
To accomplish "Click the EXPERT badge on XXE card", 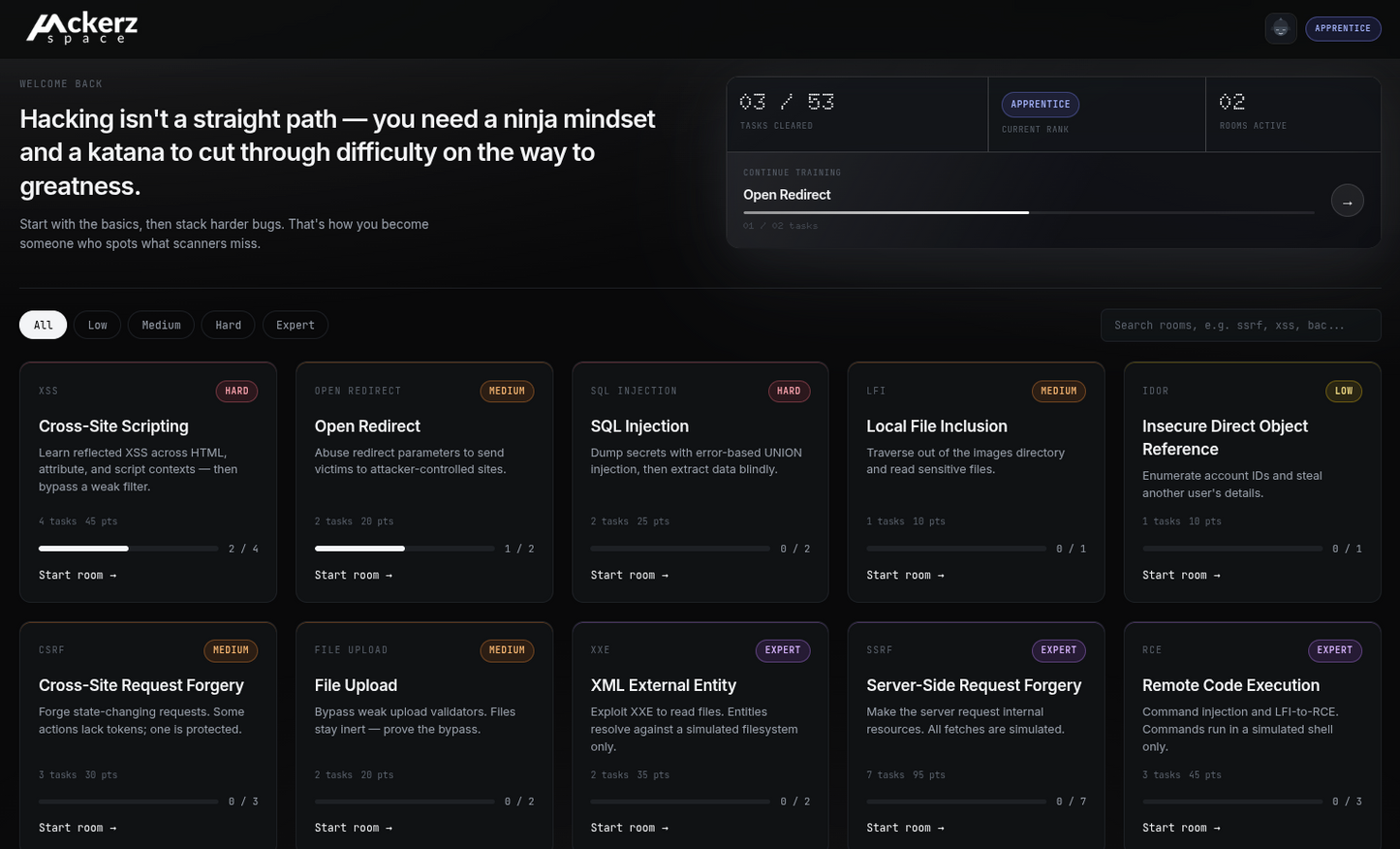I will (783, 650).
